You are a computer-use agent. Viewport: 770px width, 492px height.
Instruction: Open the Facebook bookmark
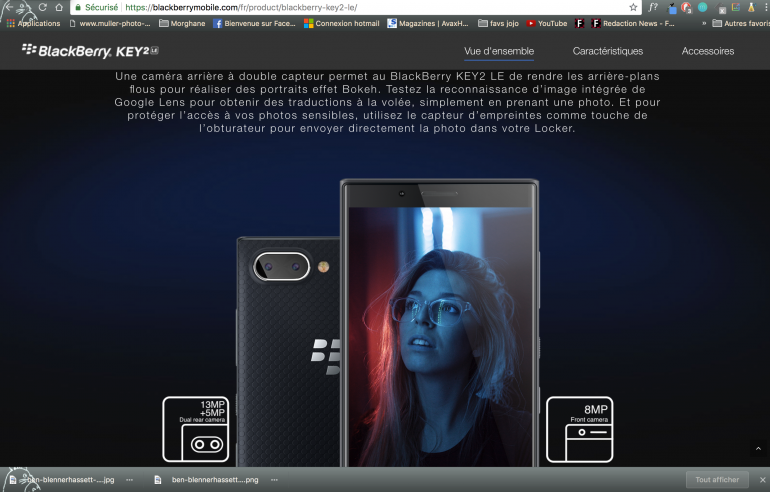pos(254,23)
